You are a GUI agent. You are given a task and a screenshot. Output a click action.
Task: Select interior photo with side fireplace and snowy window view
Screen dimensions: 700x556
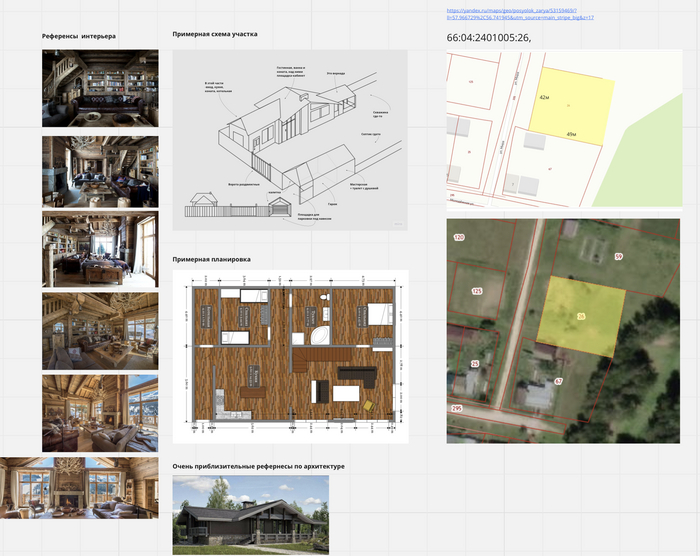tap(100, 413)
